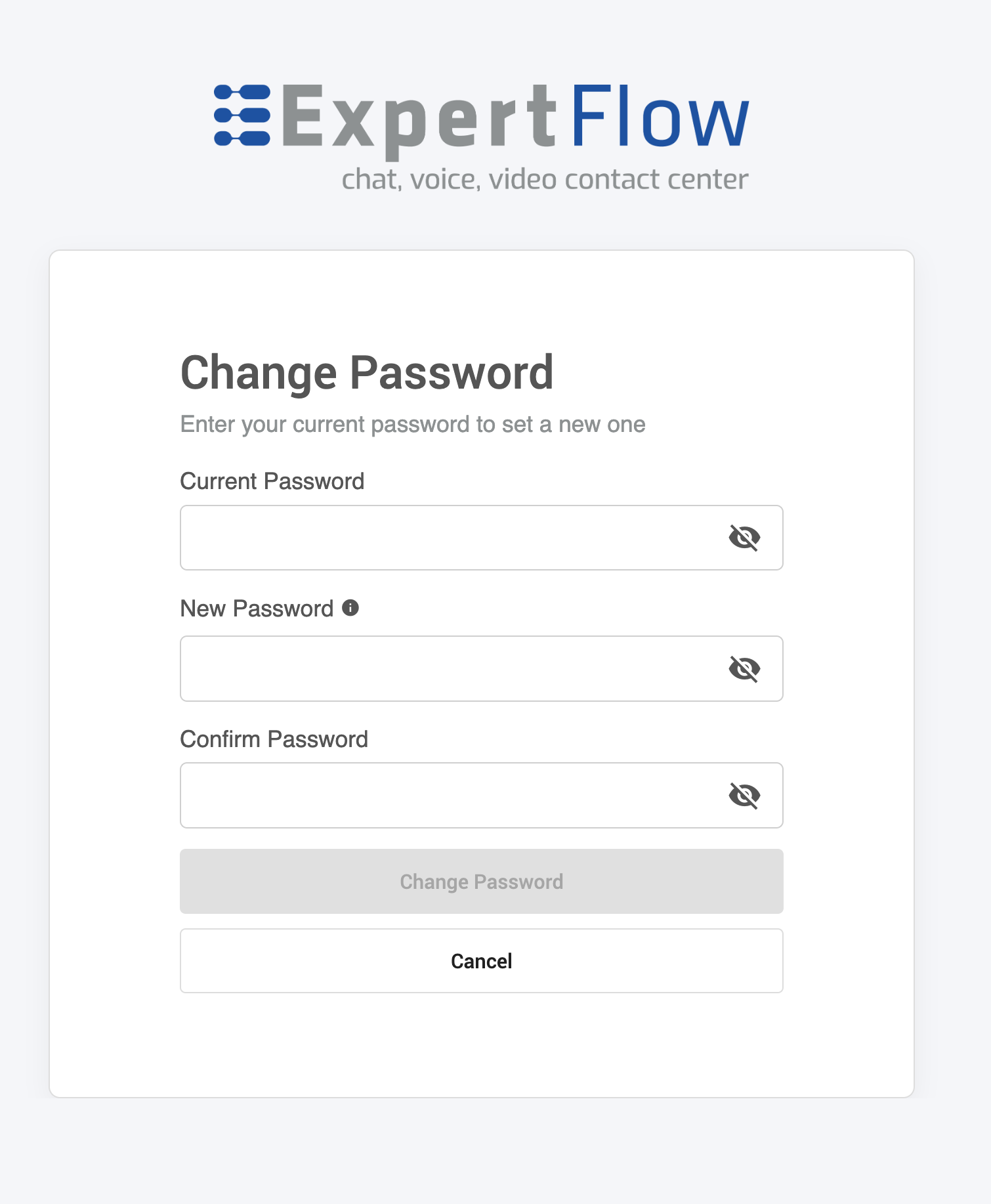Select the Current Password label
This screenshot has height=1204, width=991.
click(273, 481)
